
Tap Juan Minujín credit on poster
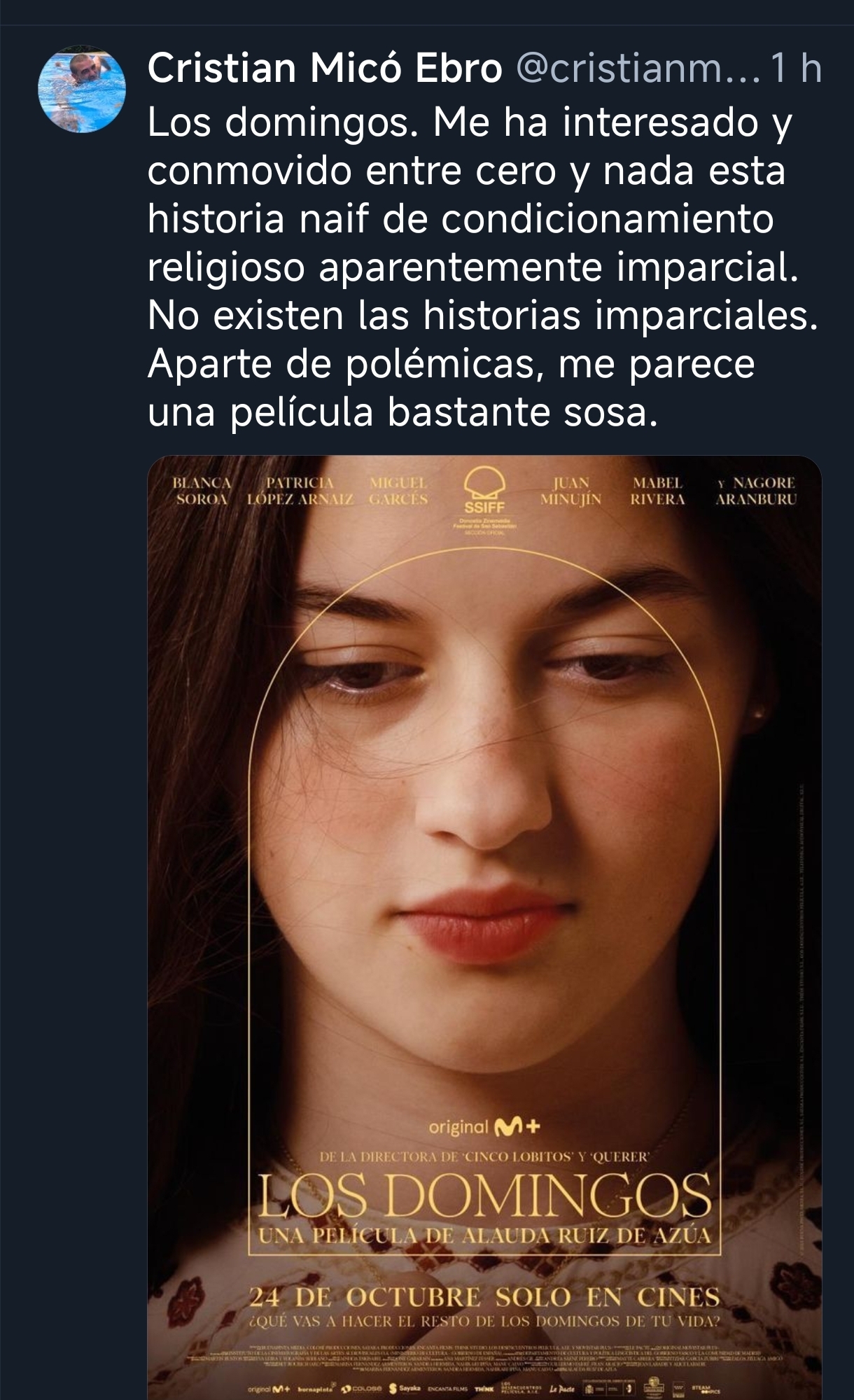tap(570, 491)
